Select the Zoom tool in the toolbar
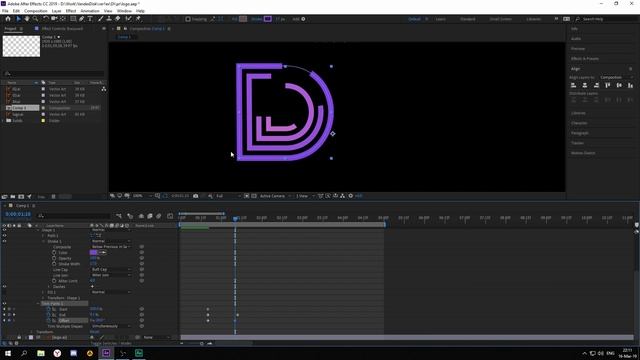 [36, 19]
